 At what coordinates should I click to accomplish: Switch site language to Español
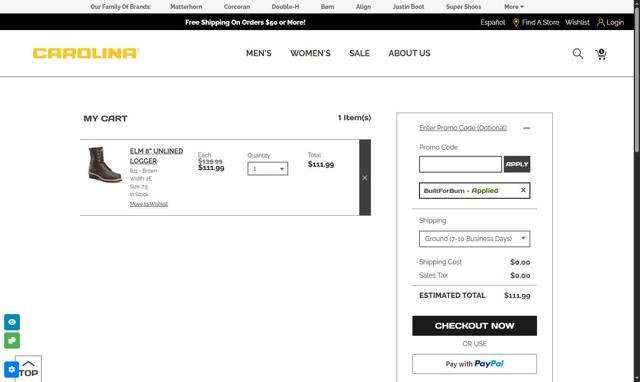tap(492, 22)
